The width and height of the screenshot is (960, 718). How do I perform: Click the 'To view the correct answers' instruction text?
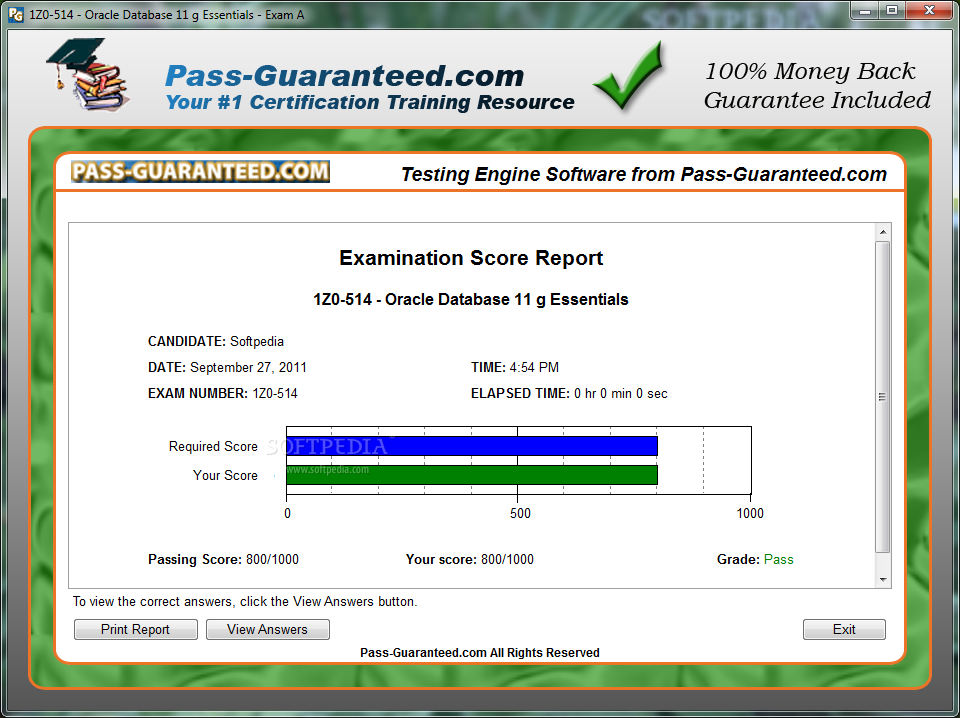(x=245, y=602)
